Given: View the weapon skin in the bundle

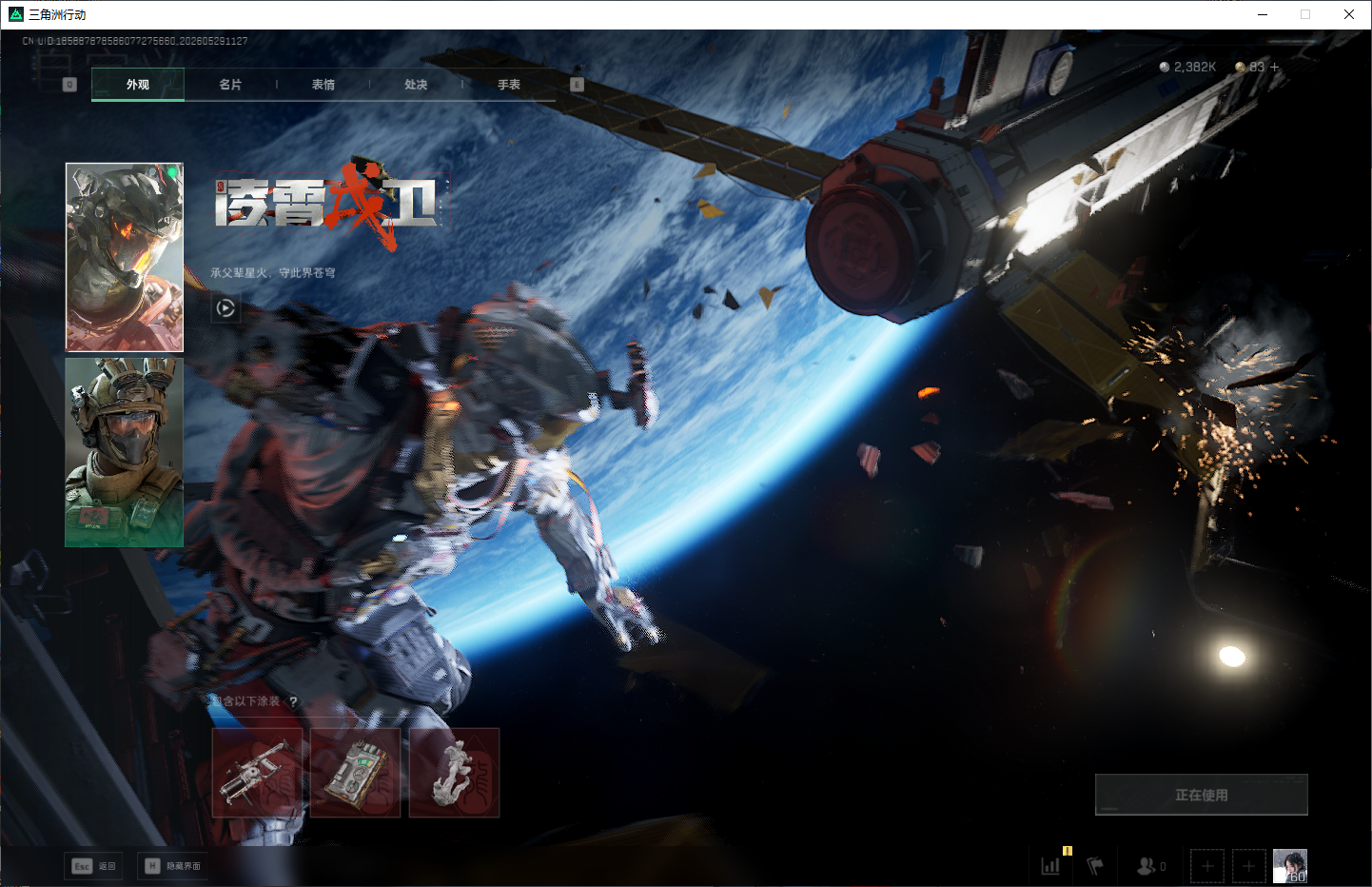Looking at the screenshot, I should pyautogui.click(x=257, y=773).
